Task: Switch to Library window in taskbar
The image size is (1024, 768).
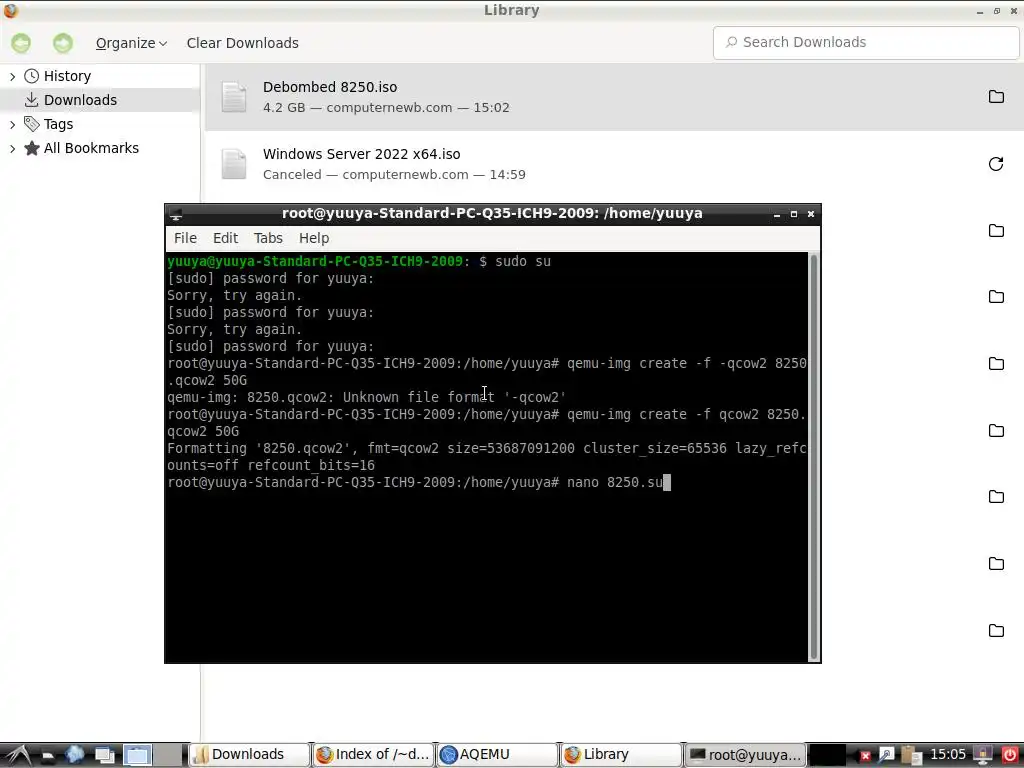Action: click(621, 755)
